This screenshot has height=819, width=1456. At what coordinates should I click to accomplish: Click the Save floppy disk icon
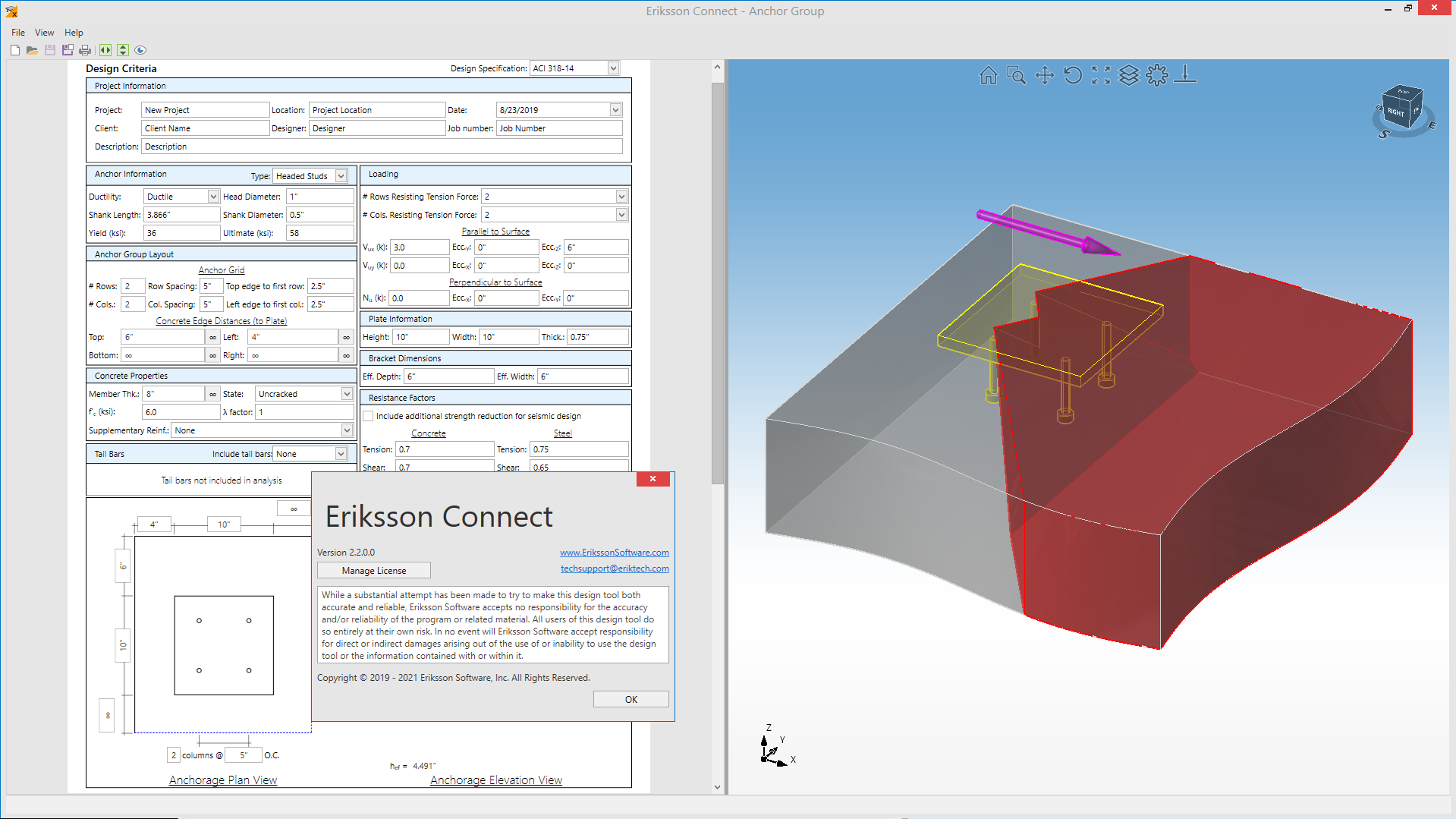click(50, 50)
